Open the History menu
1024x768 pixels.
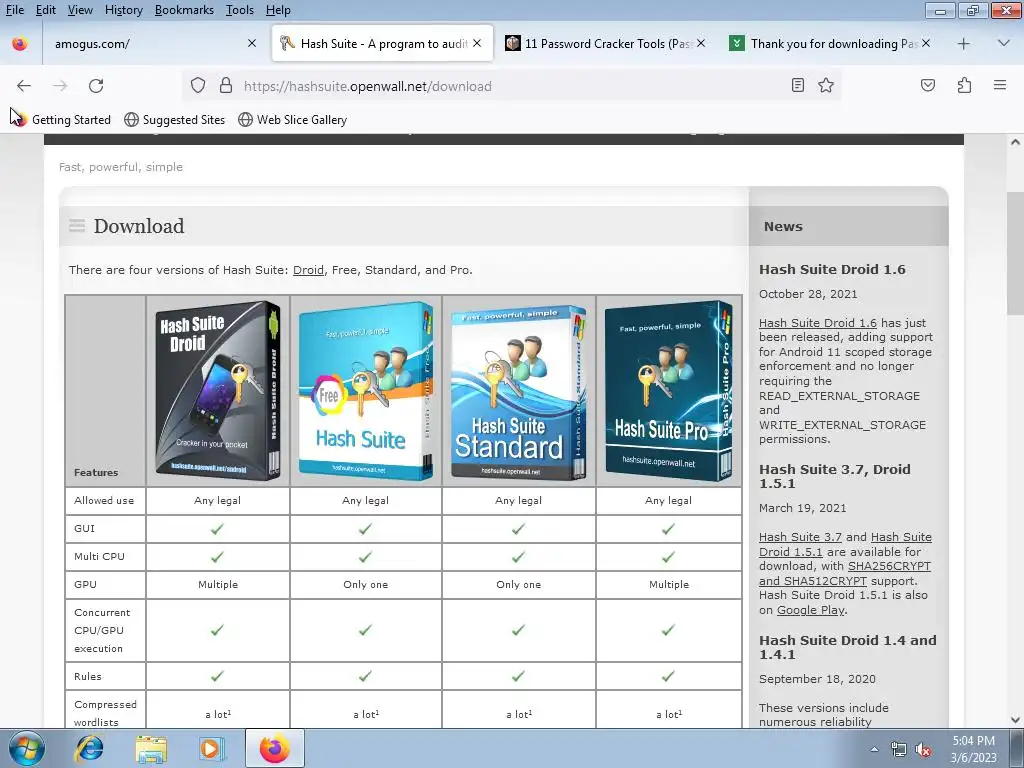123,10
